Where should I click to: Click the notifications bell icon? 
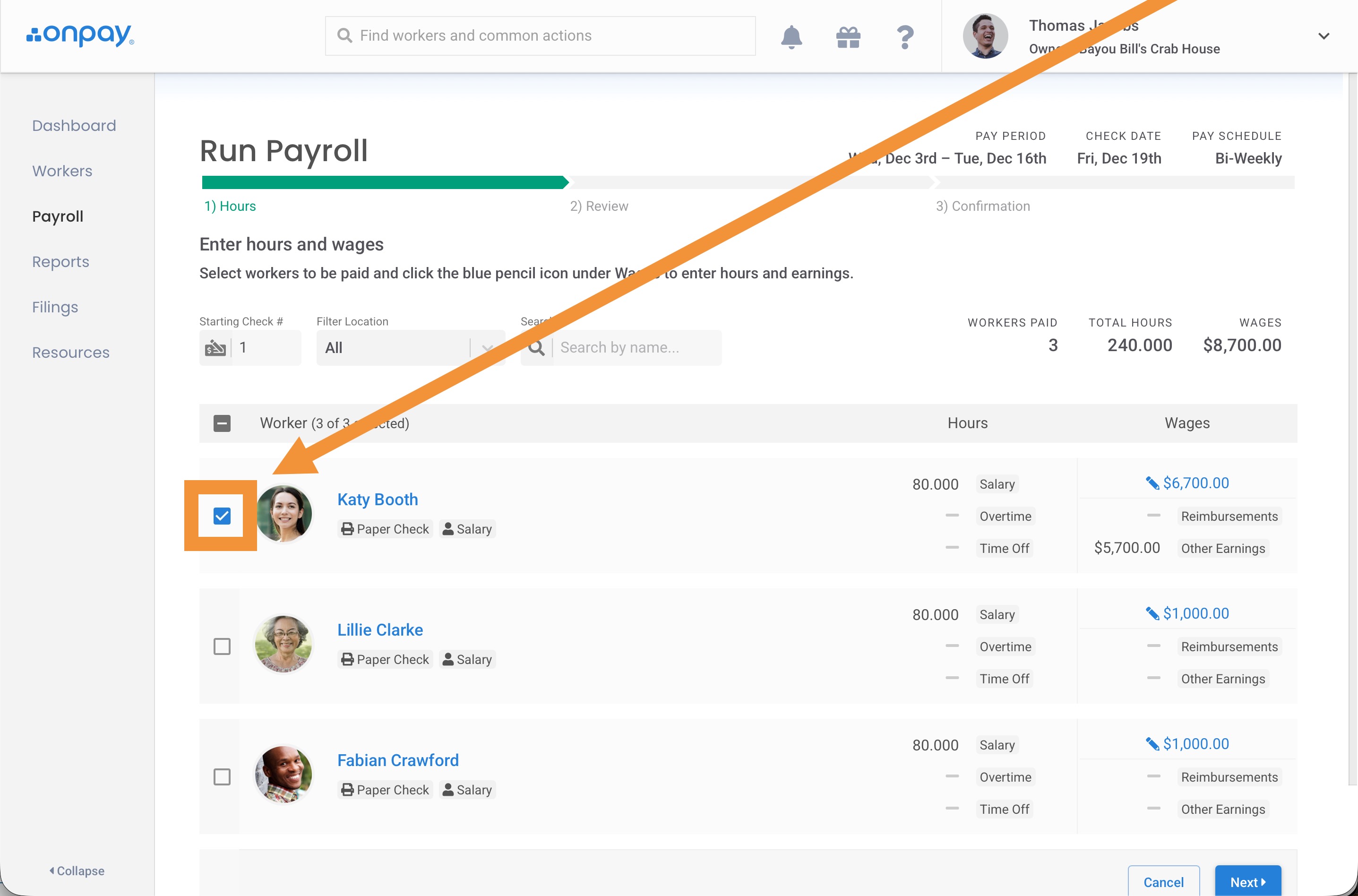[791, 37]
